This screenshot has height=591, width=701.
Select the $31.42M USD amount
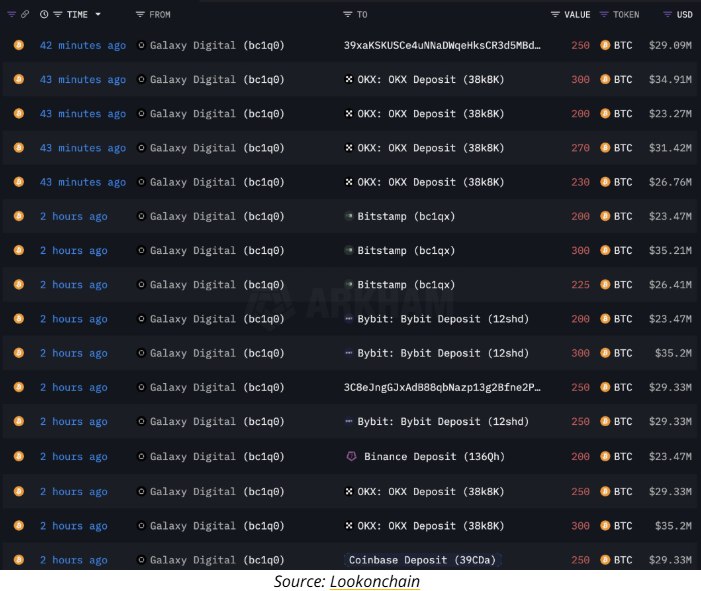(x=670, y=148)
